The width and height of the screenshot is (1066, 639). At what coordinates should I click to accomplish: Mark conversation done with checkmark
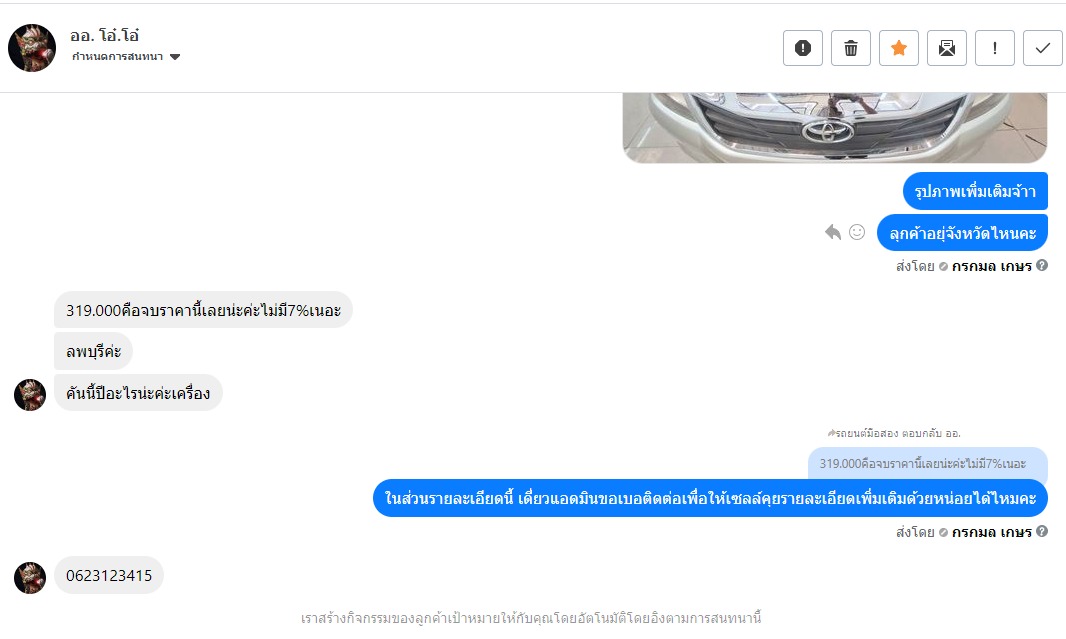click(x=1043, y=48)
